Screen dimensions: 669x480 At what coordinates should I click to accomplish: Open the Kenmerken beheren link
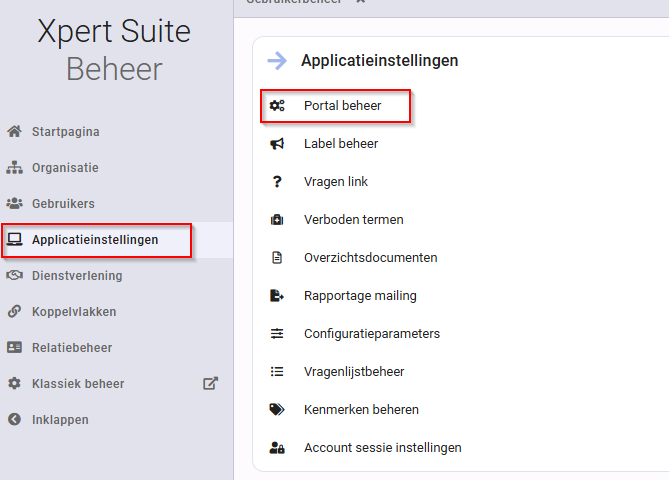361,409
